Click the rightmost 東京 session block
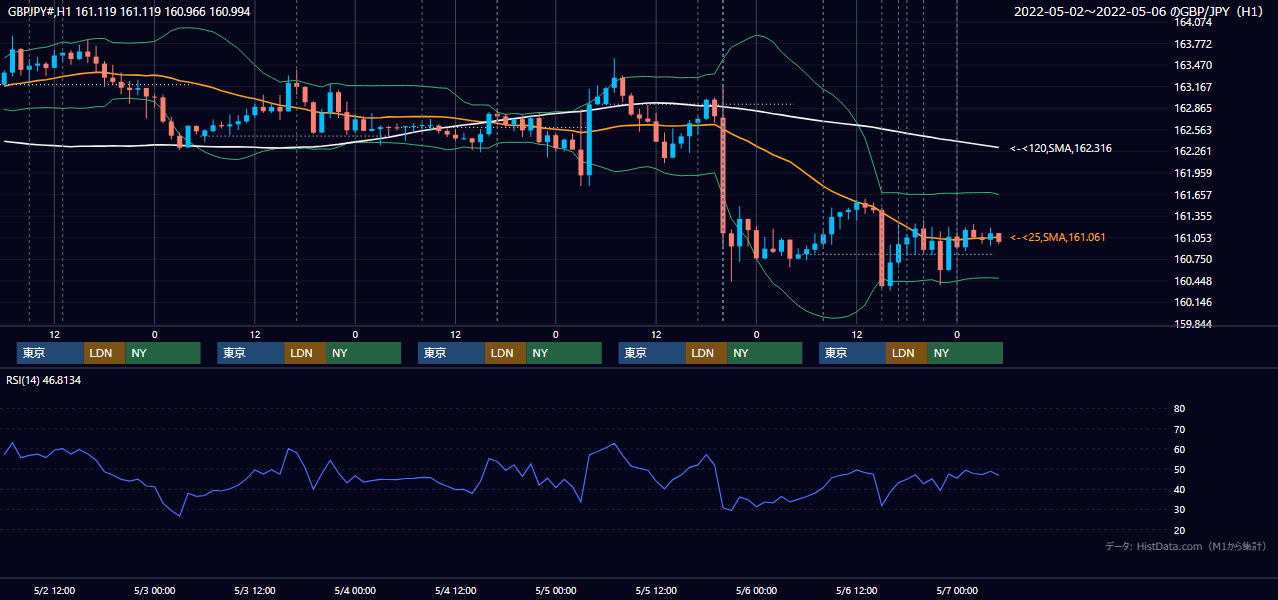The image size is (1278, 600). 852,353
